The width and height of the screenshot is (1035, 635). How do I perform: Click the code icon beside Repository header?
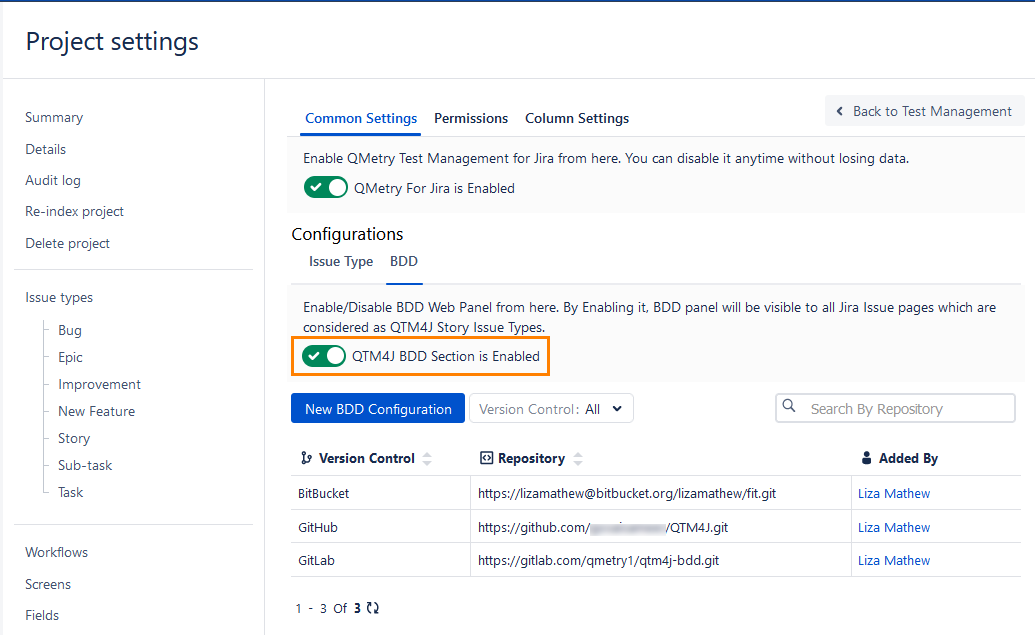486,458
